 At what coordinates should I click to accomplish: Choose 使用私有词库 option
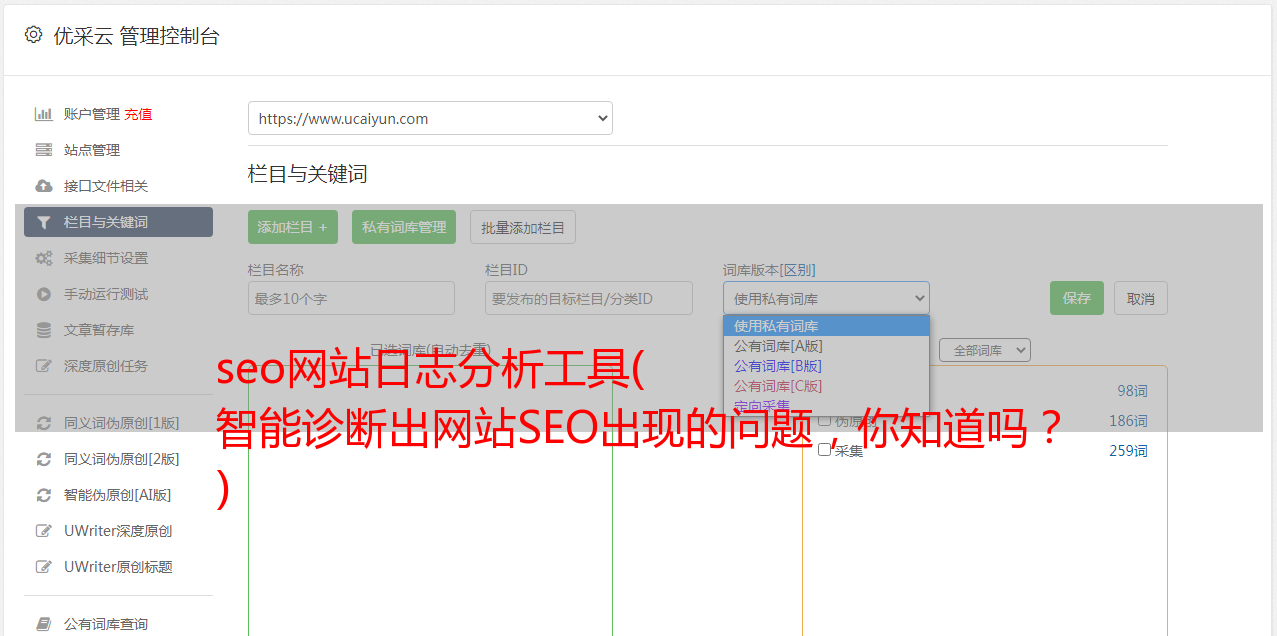pyautogui.click(x=826, y=326)
